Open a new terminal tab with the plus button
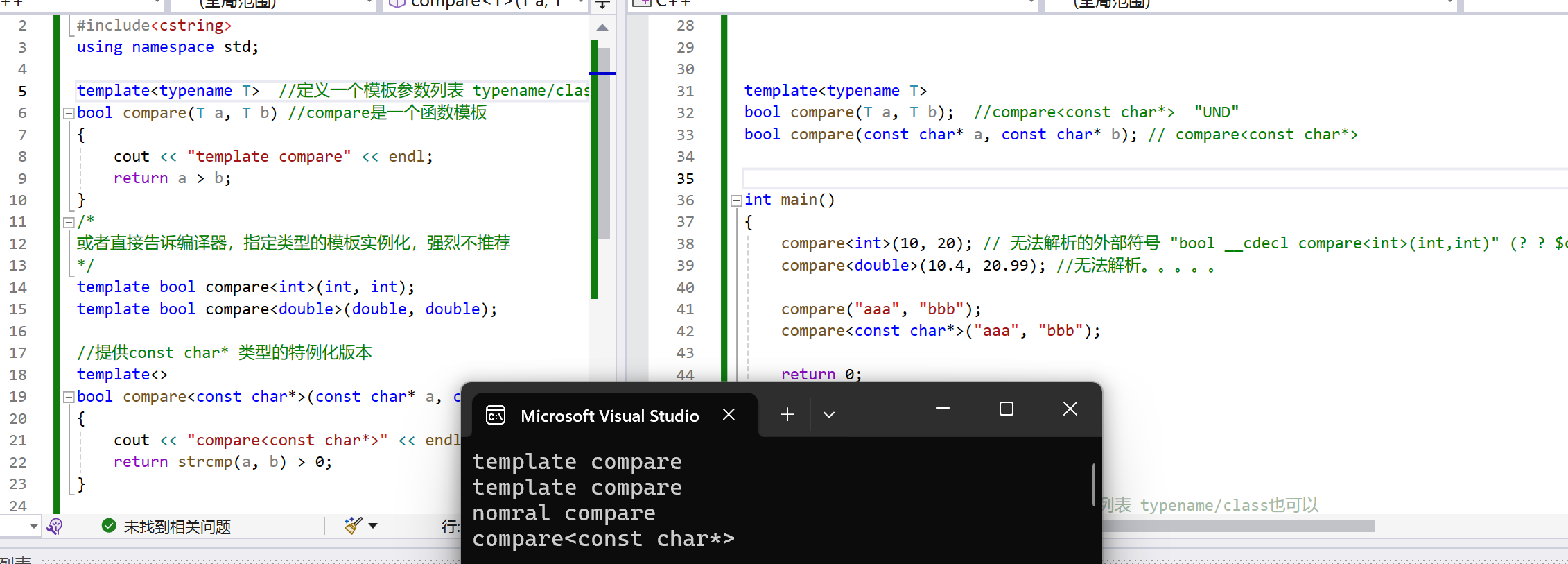The image size is (1568, 564). coord(787,415)
